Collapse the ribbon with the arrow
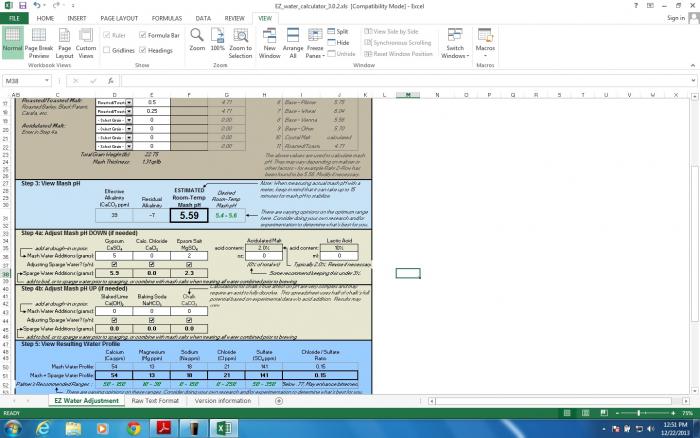 click(x=693, y=65)
